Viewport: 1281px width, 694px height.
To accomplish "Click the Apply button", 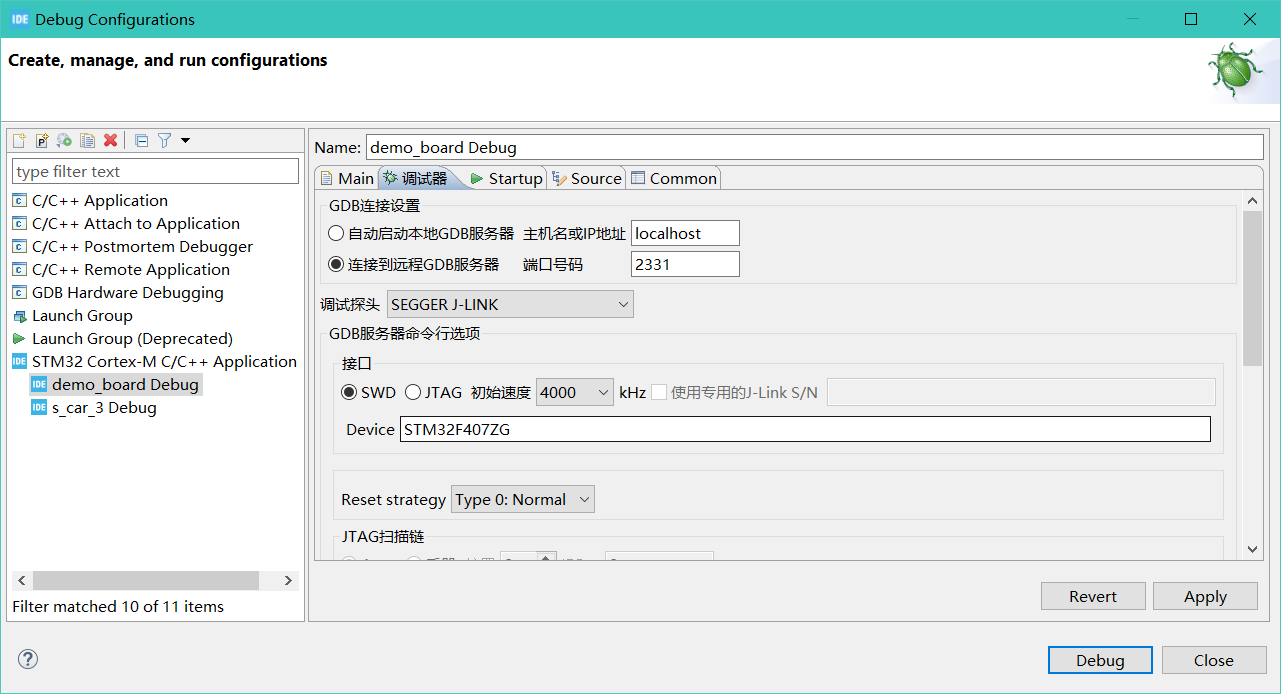I will [1205, 596].
